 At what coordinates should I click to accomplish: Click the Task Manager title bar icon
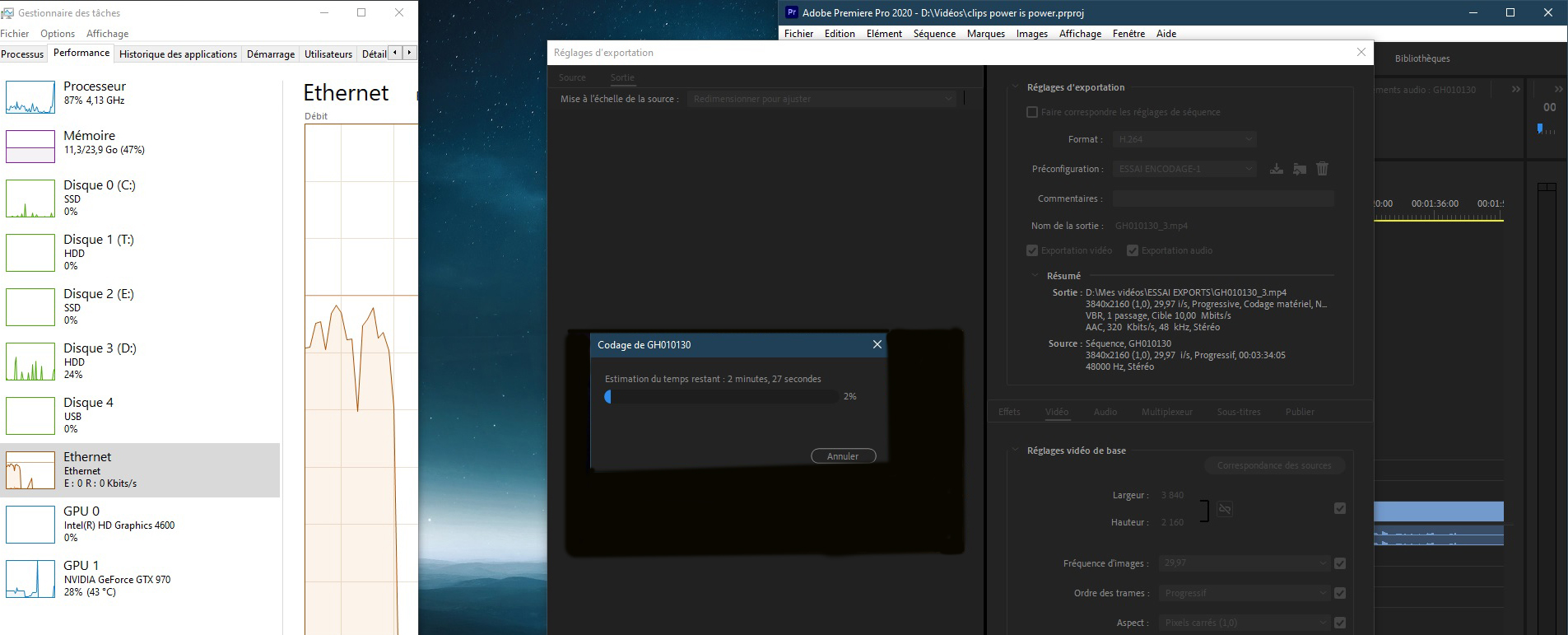[7, 13]
